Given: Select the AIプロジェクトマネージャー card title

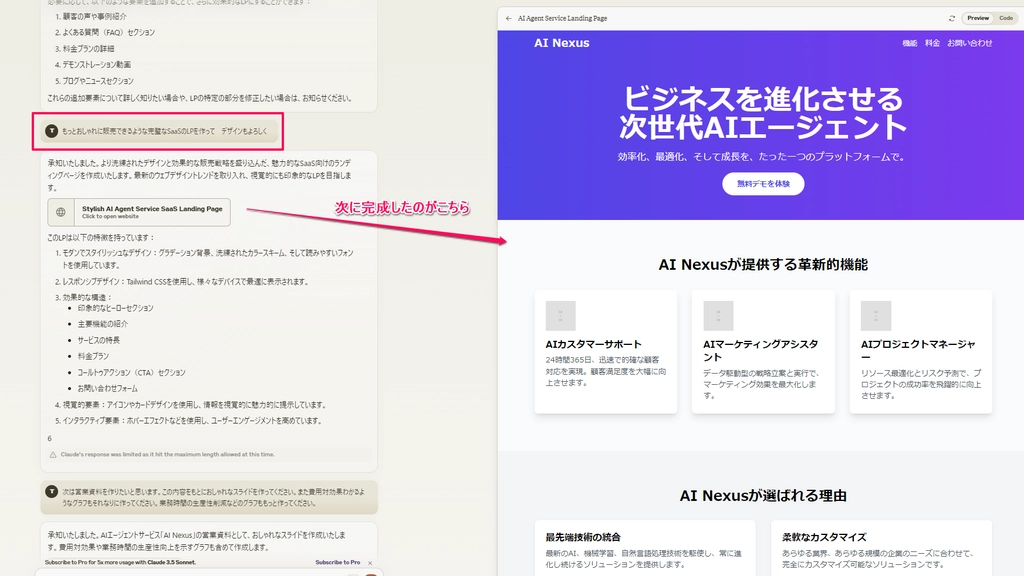Looking at the screenshot, I should [x=918, y=351].
